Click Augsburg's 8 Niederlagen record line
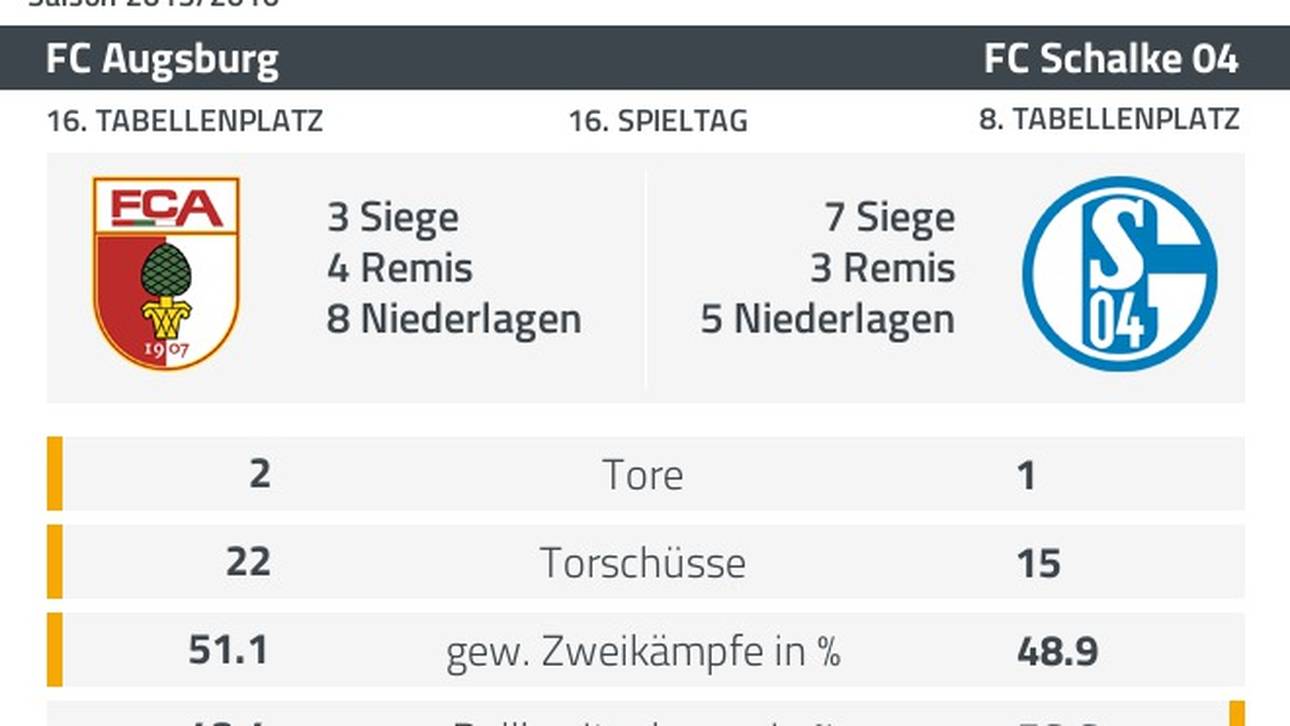The image size is (1290, 726). point(454,320)
